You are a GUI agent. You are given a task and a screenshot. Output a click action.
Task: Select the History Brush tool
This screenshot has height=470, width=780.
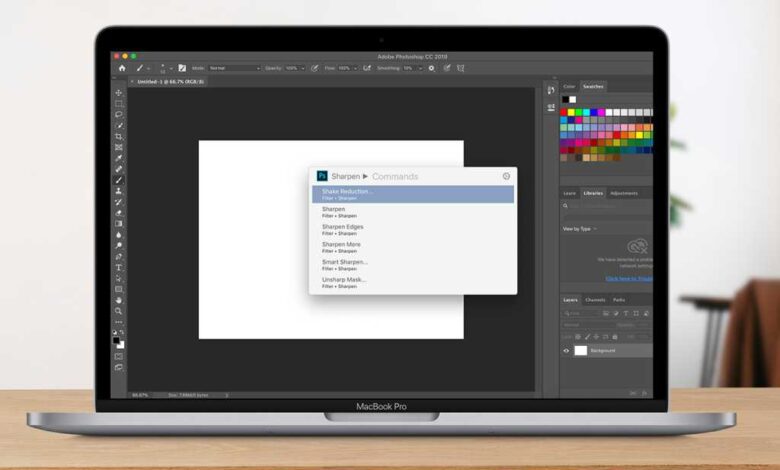pyautogui.click(x=118, y=202)
